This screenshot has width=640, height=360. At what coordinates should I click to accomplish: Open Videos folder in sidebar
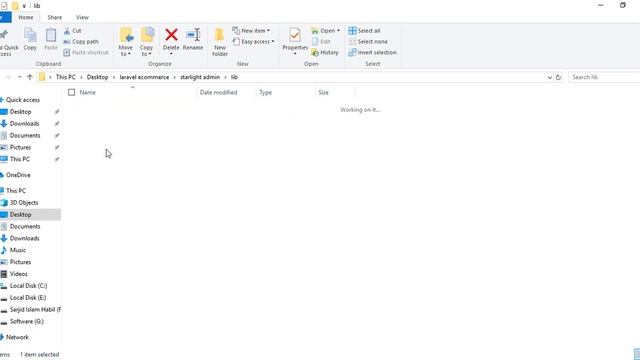click(18, 274)
